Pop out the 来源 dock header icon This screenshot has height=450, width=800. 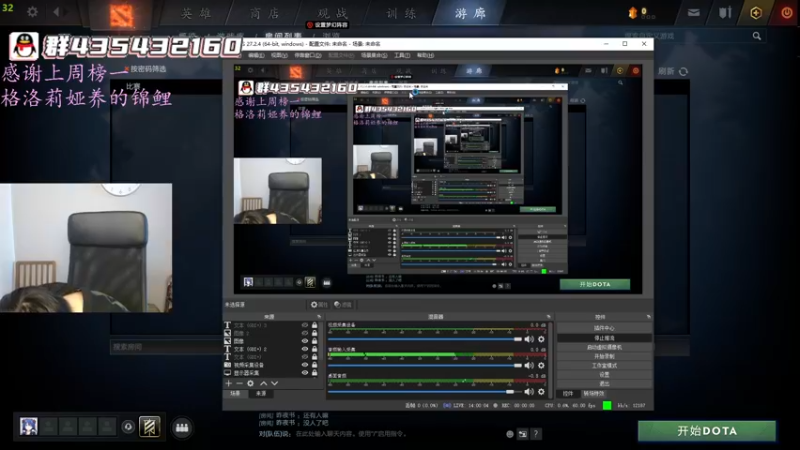(x=319, y=317)
